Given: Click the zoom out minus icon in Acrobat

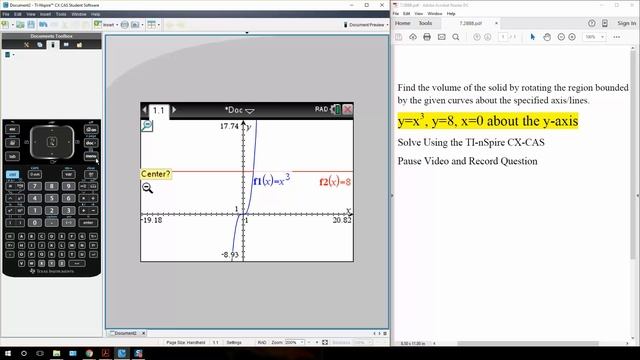Looking at the screenshot, I should 561,37.
